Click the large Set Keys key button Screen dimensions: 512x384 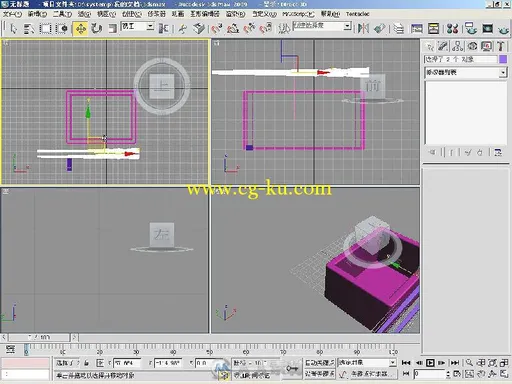pos(292,368)
